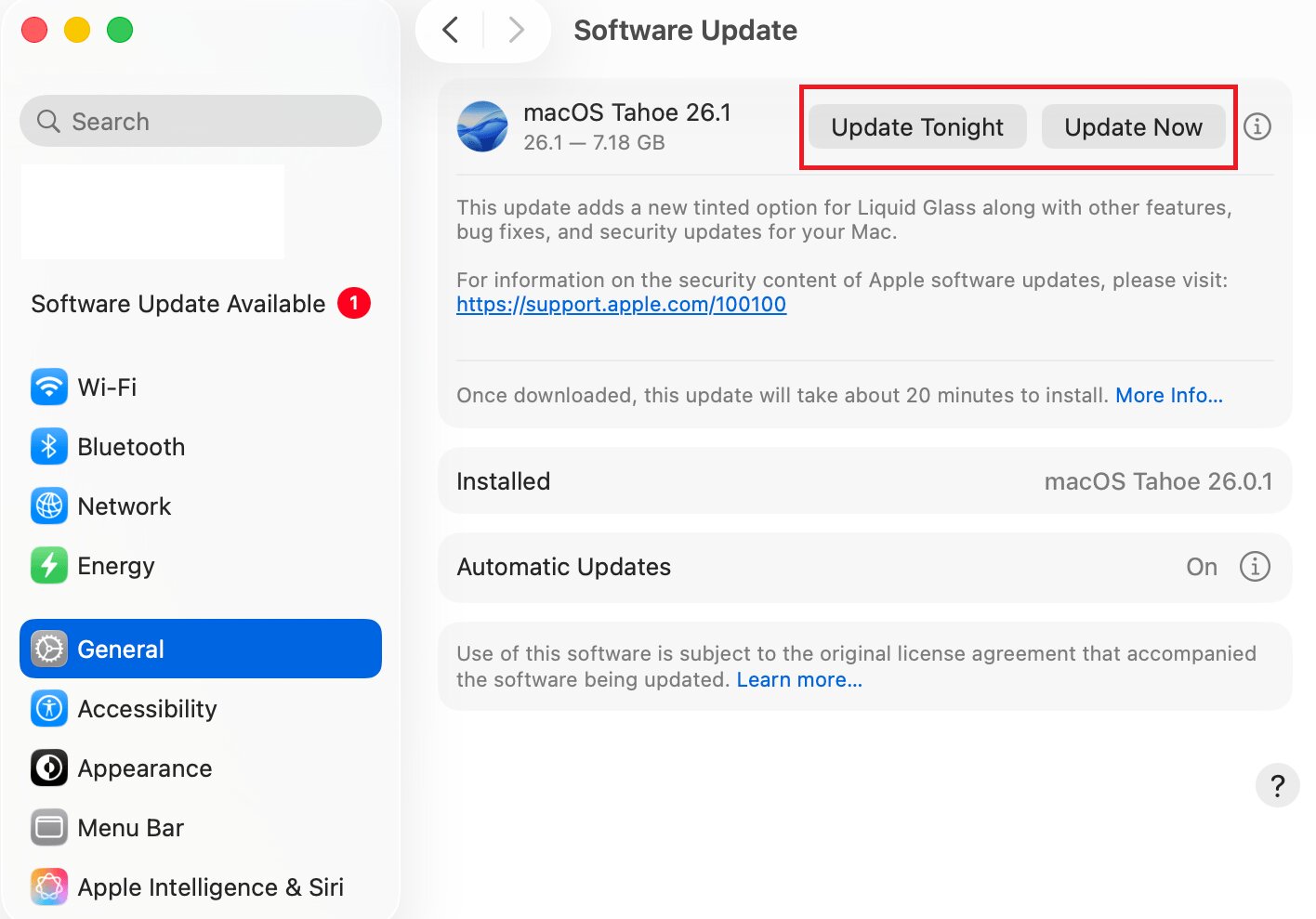The height and width of the screenshot is (919, 1316).
Task: Select General in the settings sidebar
Action: [120, 649]
